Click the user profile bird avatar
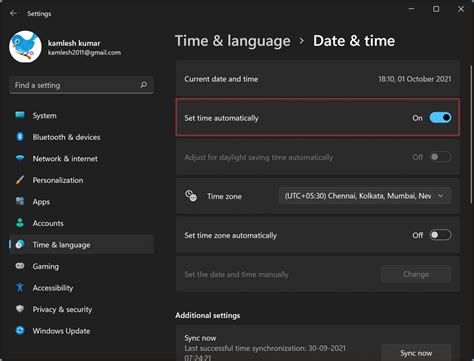The width and height of the screenshot is (474, 361). click(x=25, y=47)
